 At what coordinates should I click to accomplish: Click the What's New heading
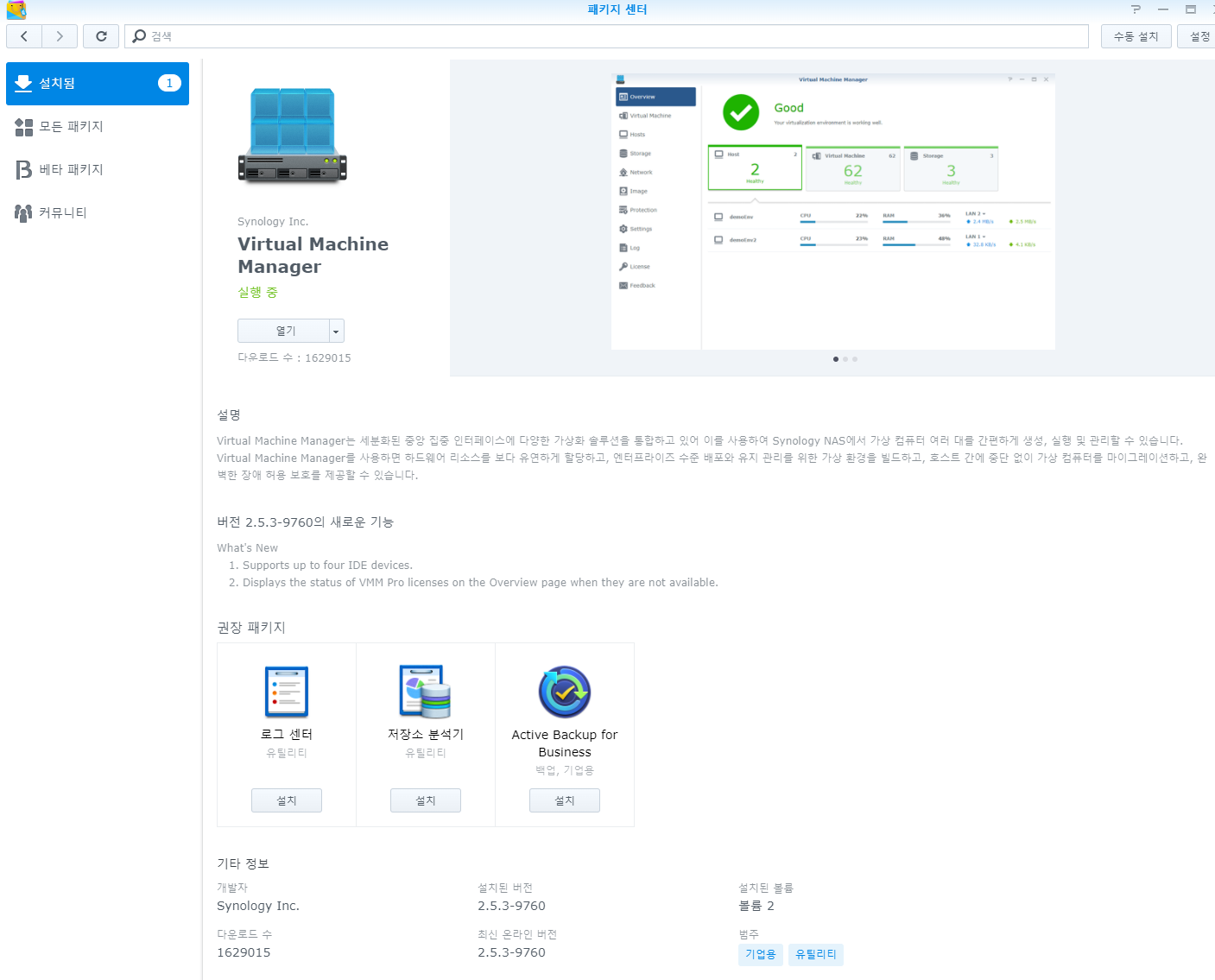pyautogui.click(x=248, y=548)
